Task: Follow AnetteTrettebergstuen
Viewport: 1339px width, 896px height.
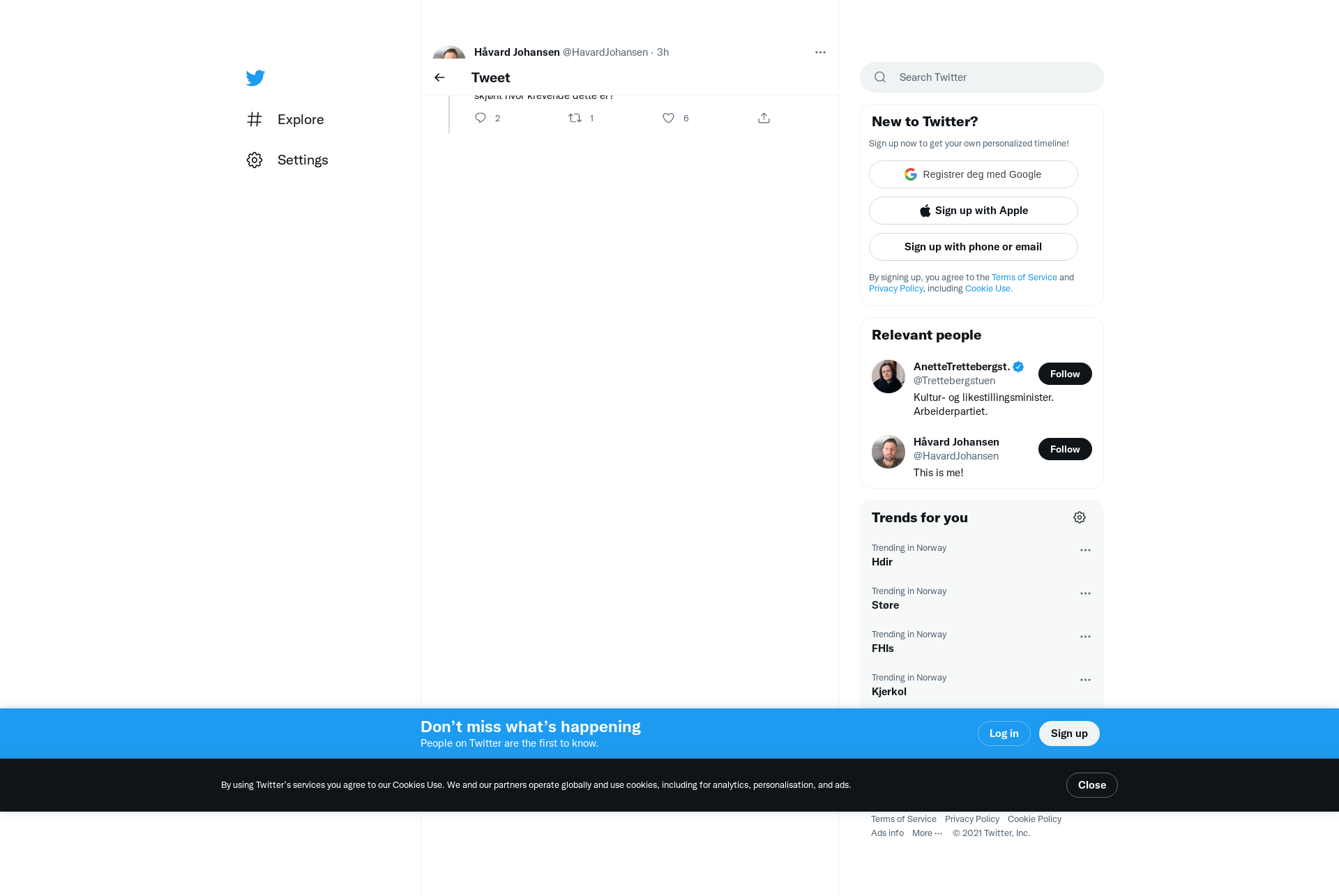Action: (x=1065, y=374)
